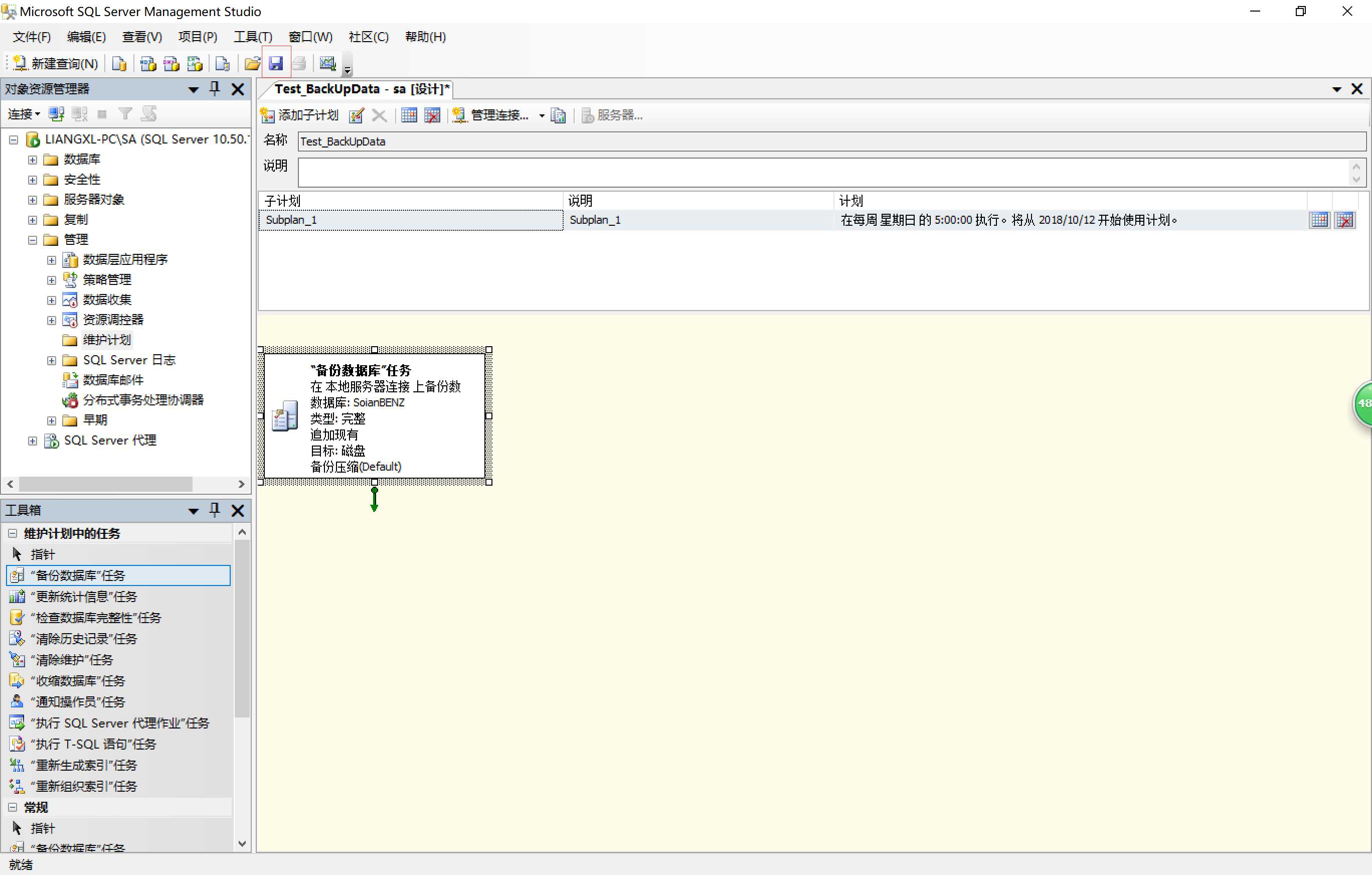Open the 工具(T) menu
Screen dimensions: 1372x875
pos(253,37)
